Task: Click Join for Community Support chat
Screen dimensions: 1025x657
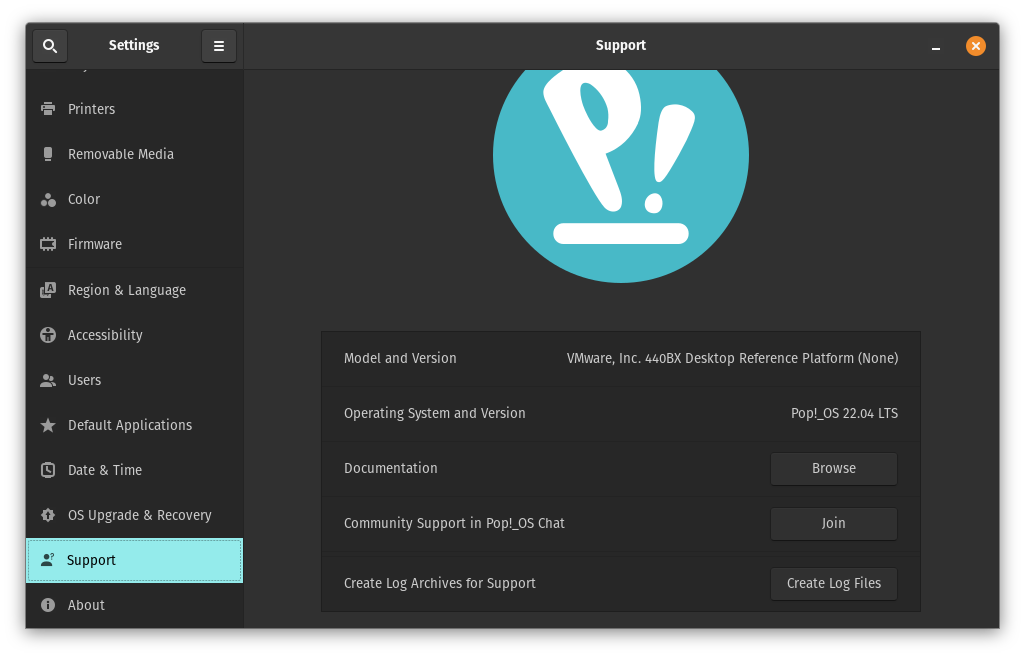Action: point(833,523)
